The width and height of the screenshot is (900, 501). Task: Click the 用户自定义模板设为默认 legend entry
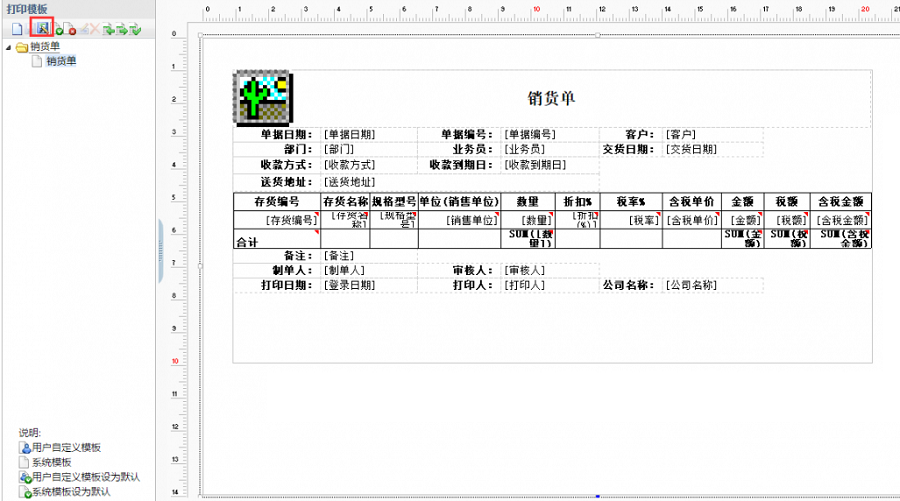click(80, 477)
